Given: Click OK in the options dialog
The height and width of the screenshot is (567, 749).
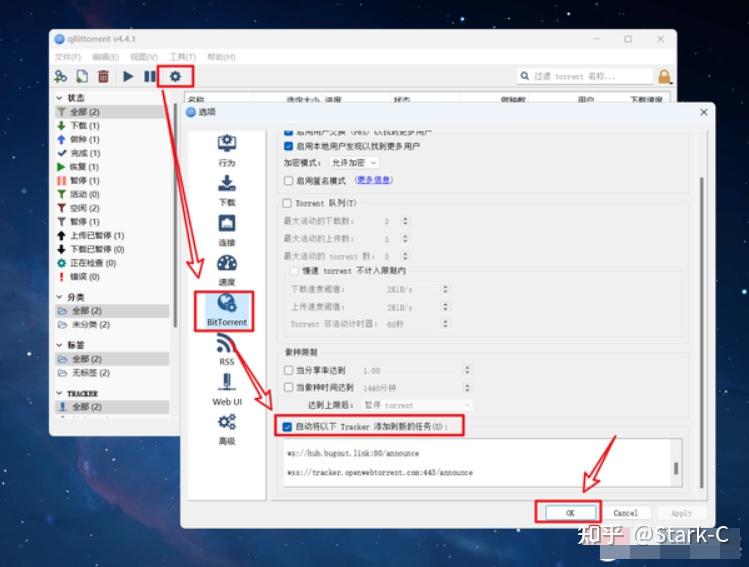Looking at the screenshot, I should [569, 513].
